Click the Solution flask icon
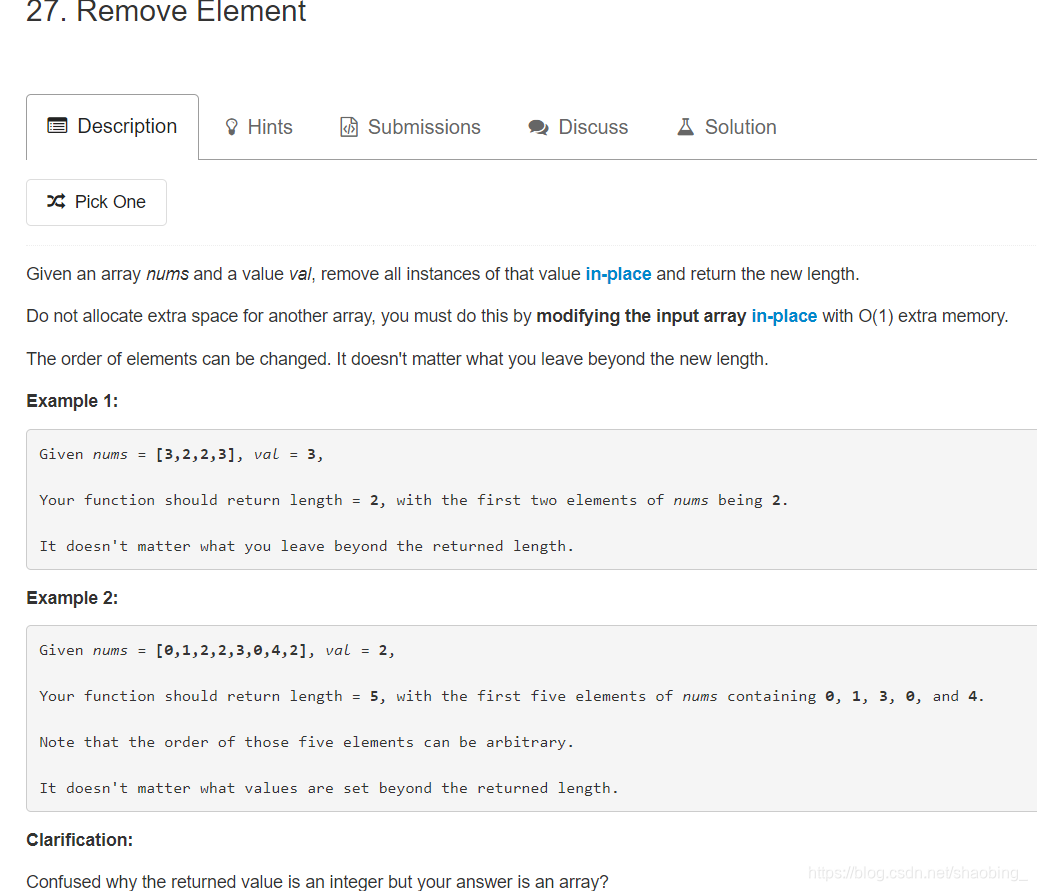Image resolution: width=1037 pixels, height=891 pixels. click(685, 127)
